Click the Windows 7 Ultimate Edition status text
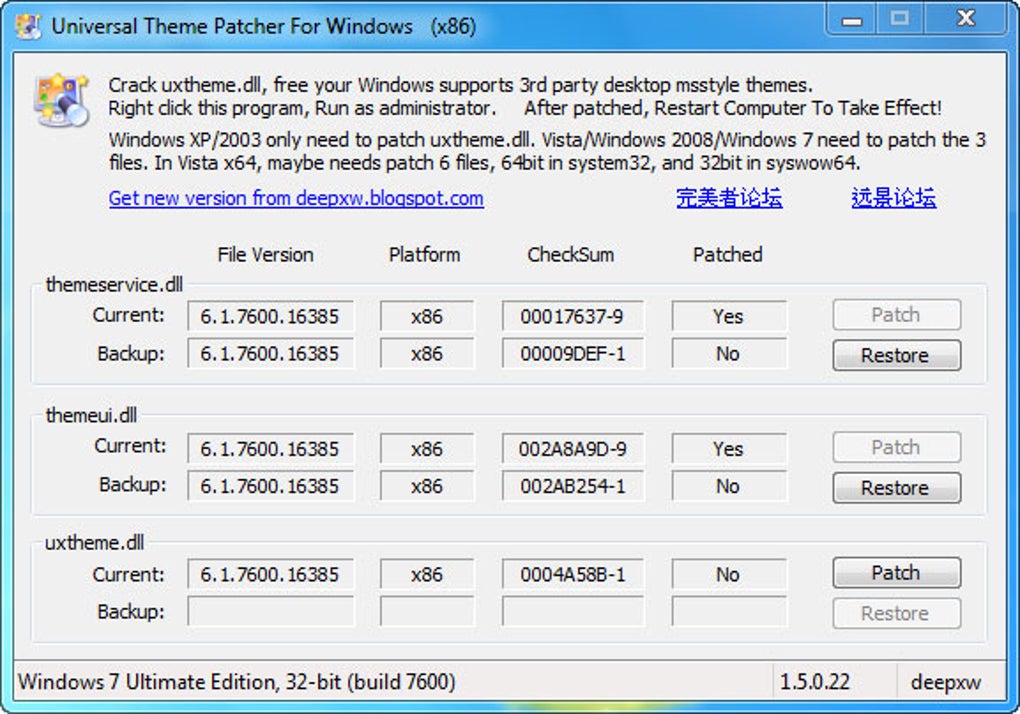The width and height of the screenshot is (1020, 714). click(237, 681)
